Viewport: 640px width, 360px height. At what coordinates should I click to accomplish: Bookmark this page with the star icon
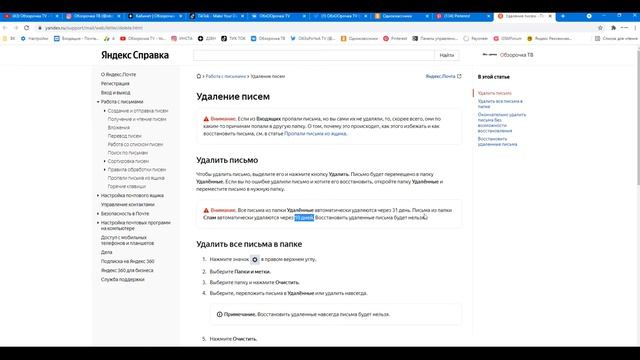(x=600, y=28)
